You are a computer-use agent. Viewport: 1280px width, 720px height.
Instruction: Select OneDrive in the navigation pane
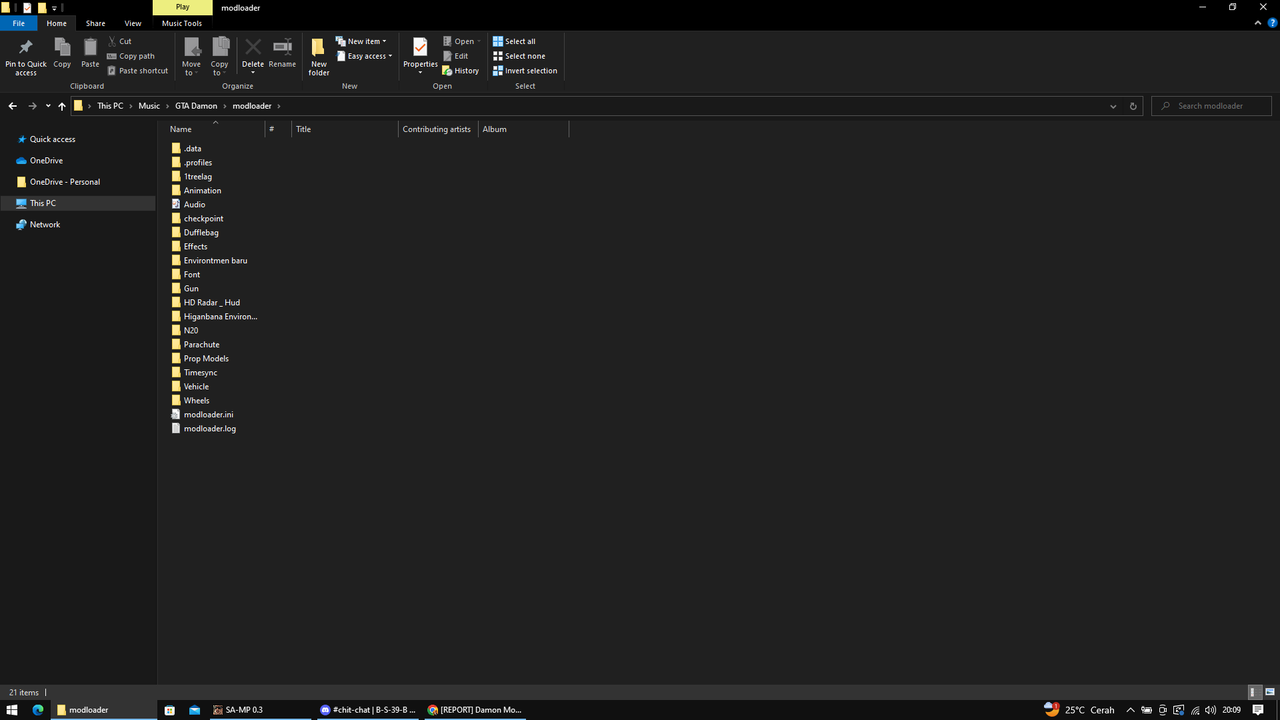46,160
